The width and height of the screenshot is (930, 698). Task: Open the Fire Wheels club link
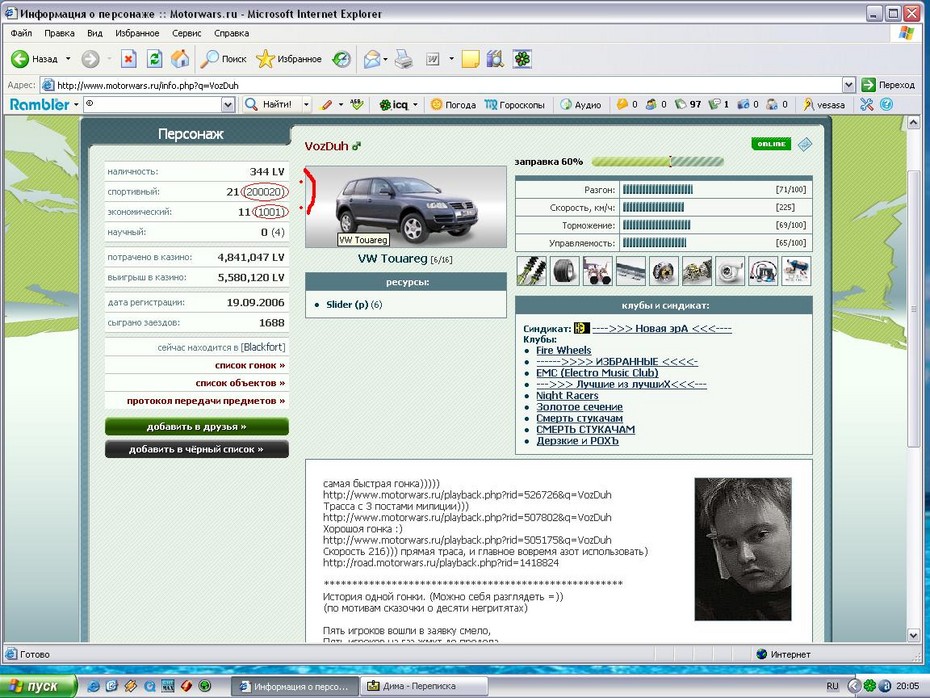[563, 350]
